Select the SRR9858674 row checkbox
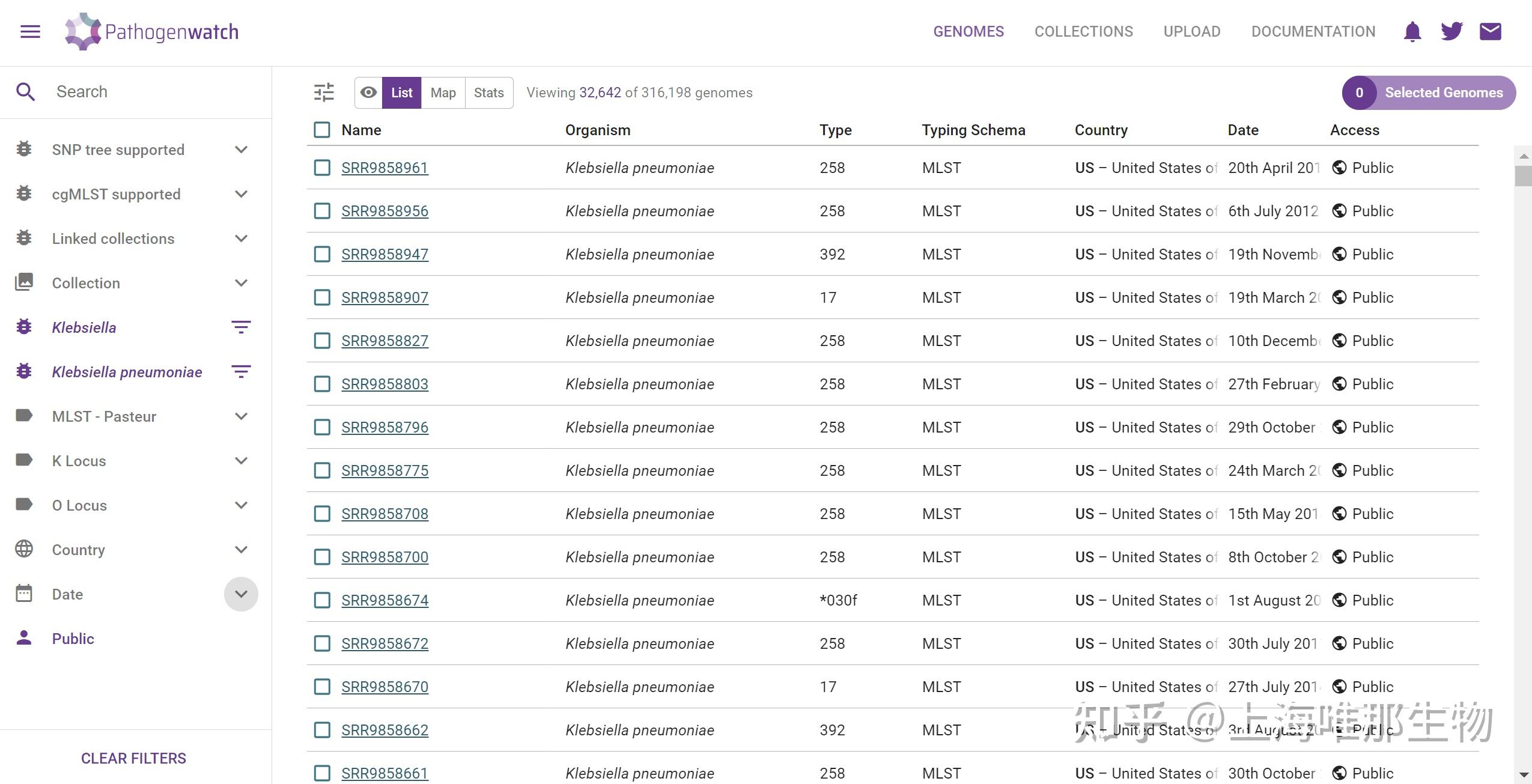The height and width of the screenshot is (784, 1532). [x=322, y=600]
